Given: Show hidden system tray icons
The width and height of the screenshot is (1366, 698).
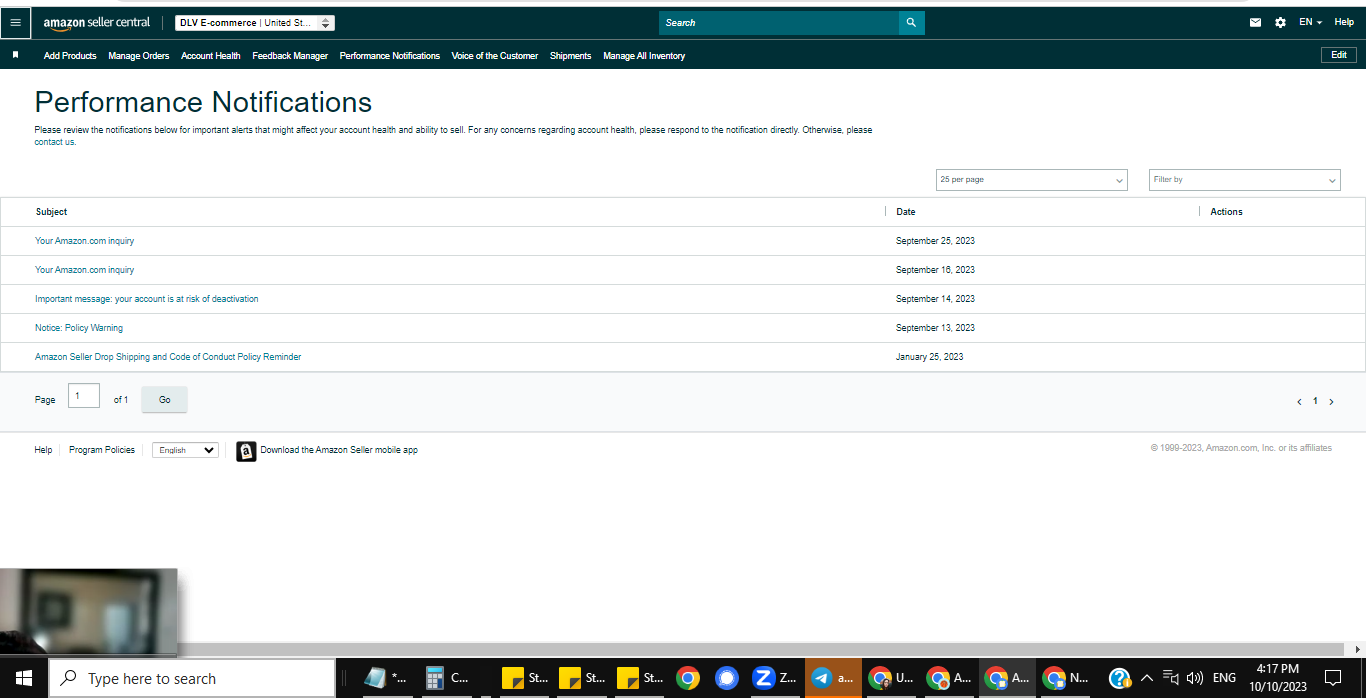Looking at the screenshot, I should [x=1146, y=678].
